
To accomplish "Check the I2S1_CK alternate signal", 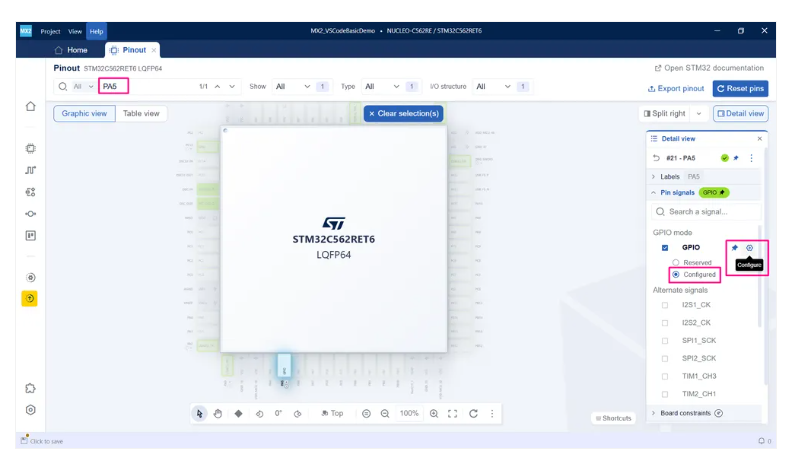I will tap(665, 305).
